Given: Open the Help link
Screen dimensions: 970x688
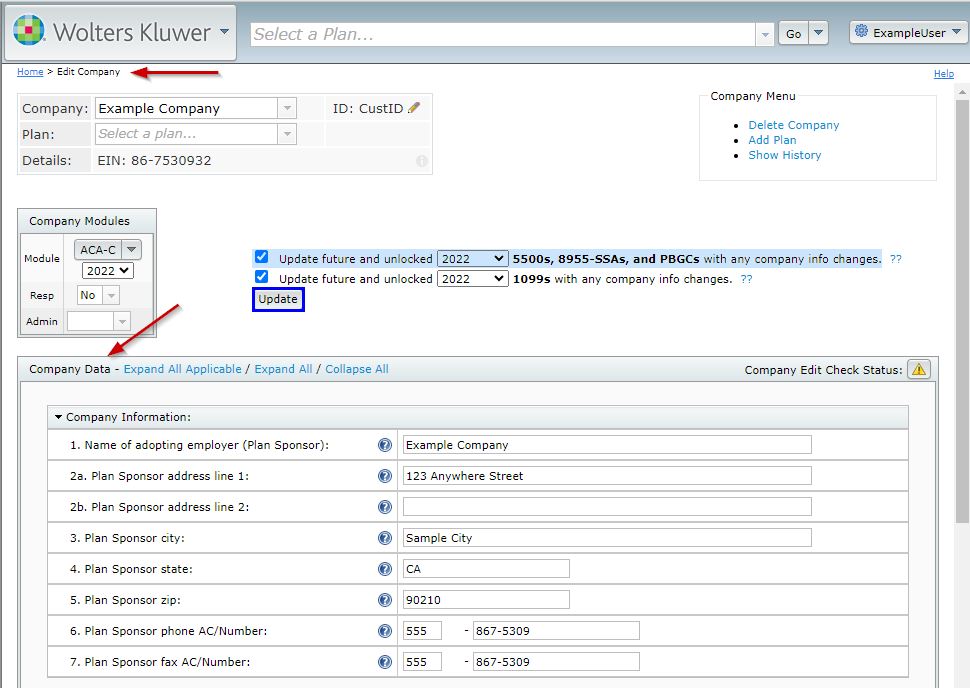Looking at the screenshot, I should [x=943, y=74].
